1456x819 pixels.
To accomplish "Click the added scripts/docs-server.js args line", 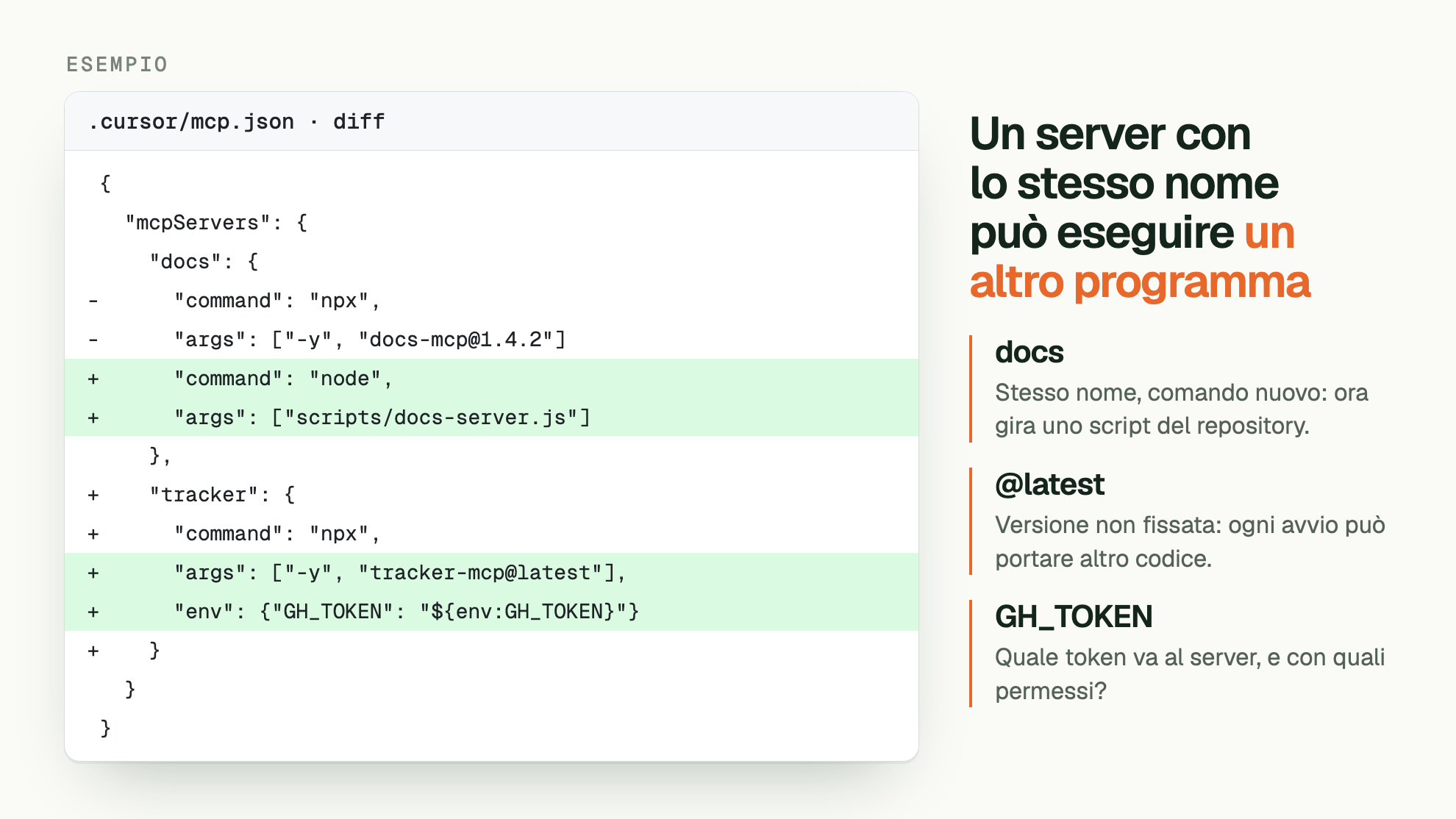I will (491, 418).
